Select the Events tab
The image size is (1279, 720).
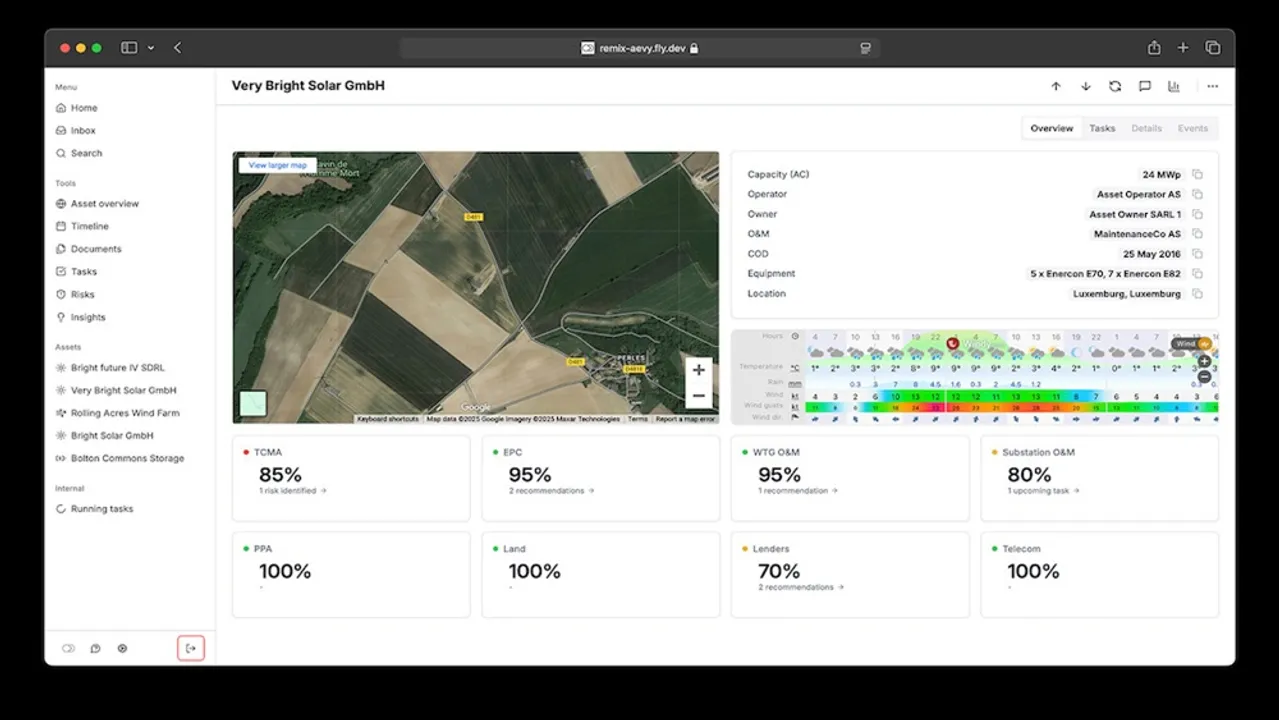(x=1192, y=128)
